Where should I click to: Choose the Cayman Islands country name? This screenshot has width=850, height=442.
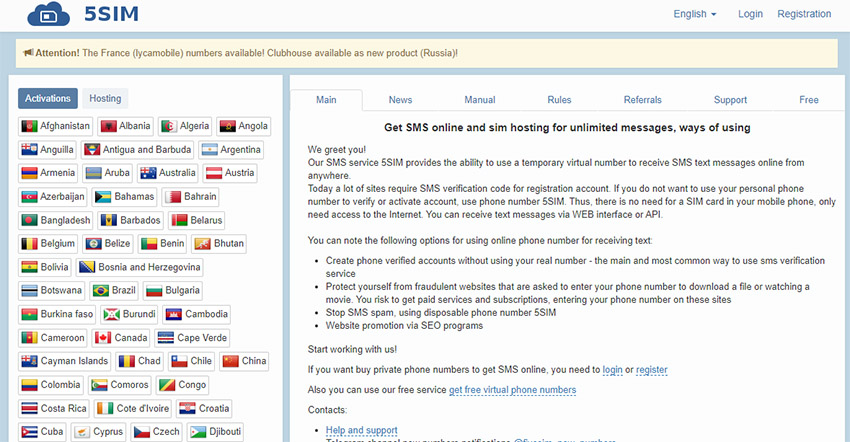[74, 361]
